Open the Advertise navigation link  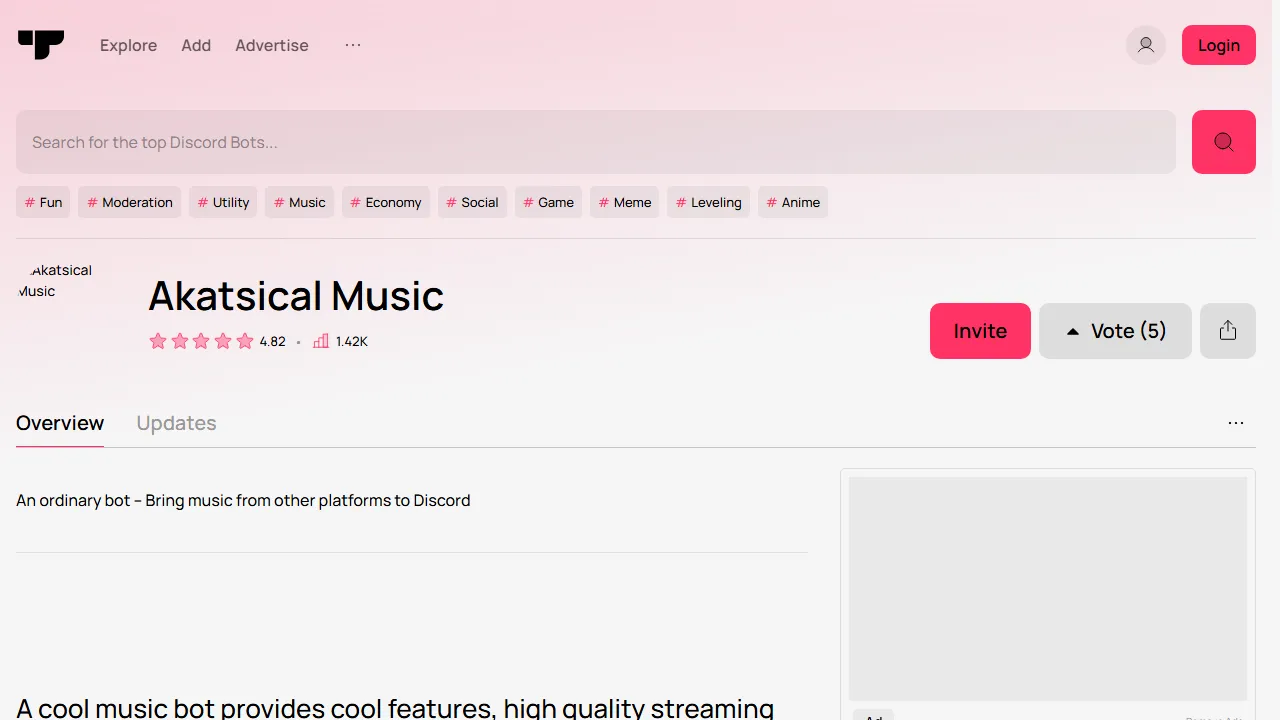(x=271, y=45)
